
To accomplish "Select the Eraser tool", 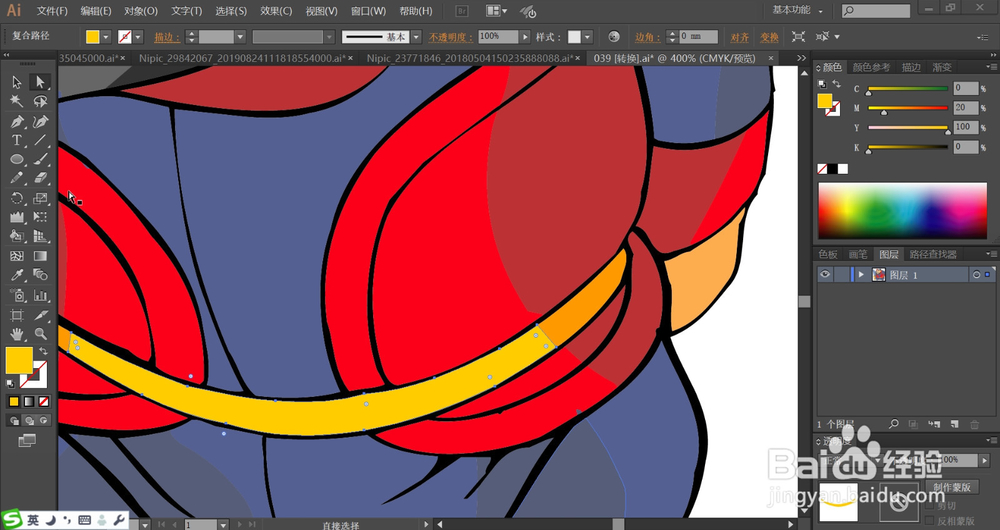I will click(x=40, y=179).
